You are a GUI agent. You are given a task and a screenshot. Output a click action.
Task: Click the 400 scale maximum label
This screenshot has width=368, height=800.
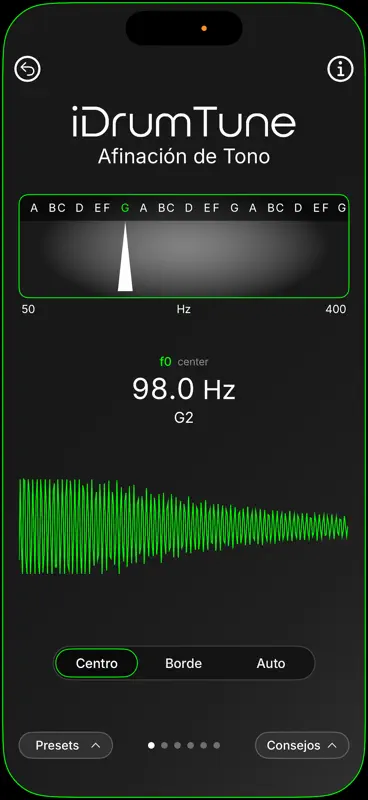(x=335, y=309)
